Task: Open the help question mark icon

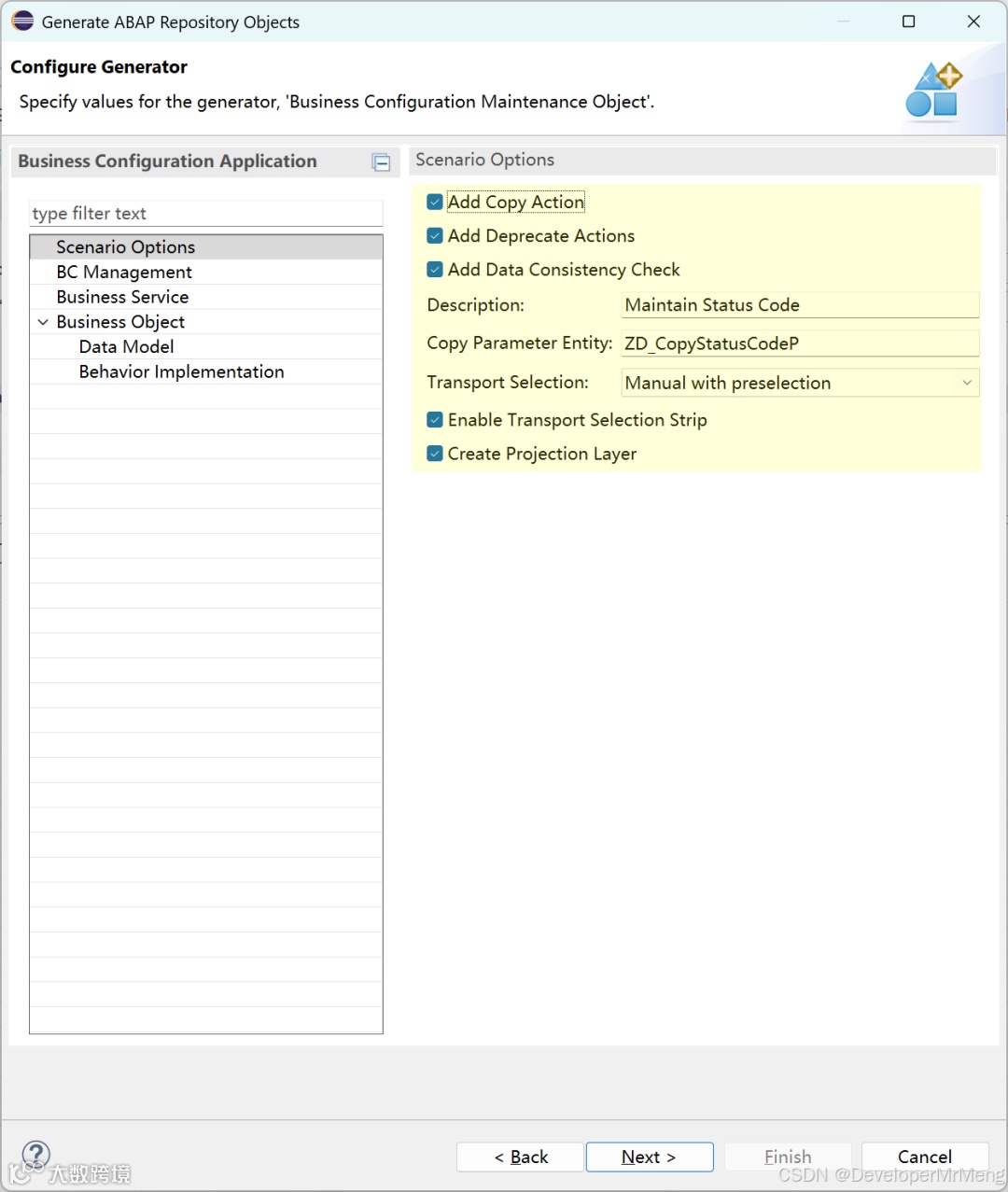Action: click(35, 1156)
